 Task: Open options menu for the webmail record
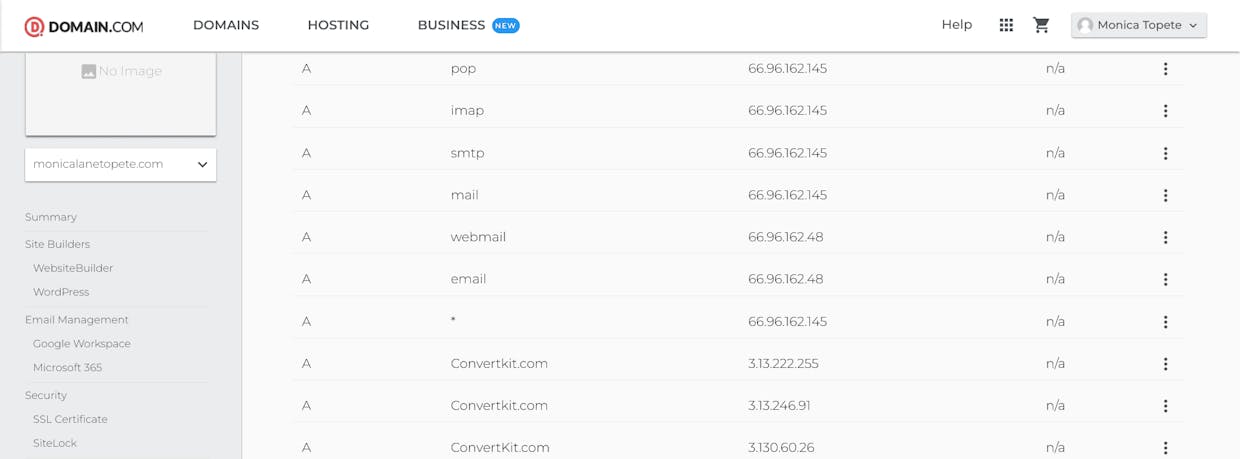tap(1165, 237)
